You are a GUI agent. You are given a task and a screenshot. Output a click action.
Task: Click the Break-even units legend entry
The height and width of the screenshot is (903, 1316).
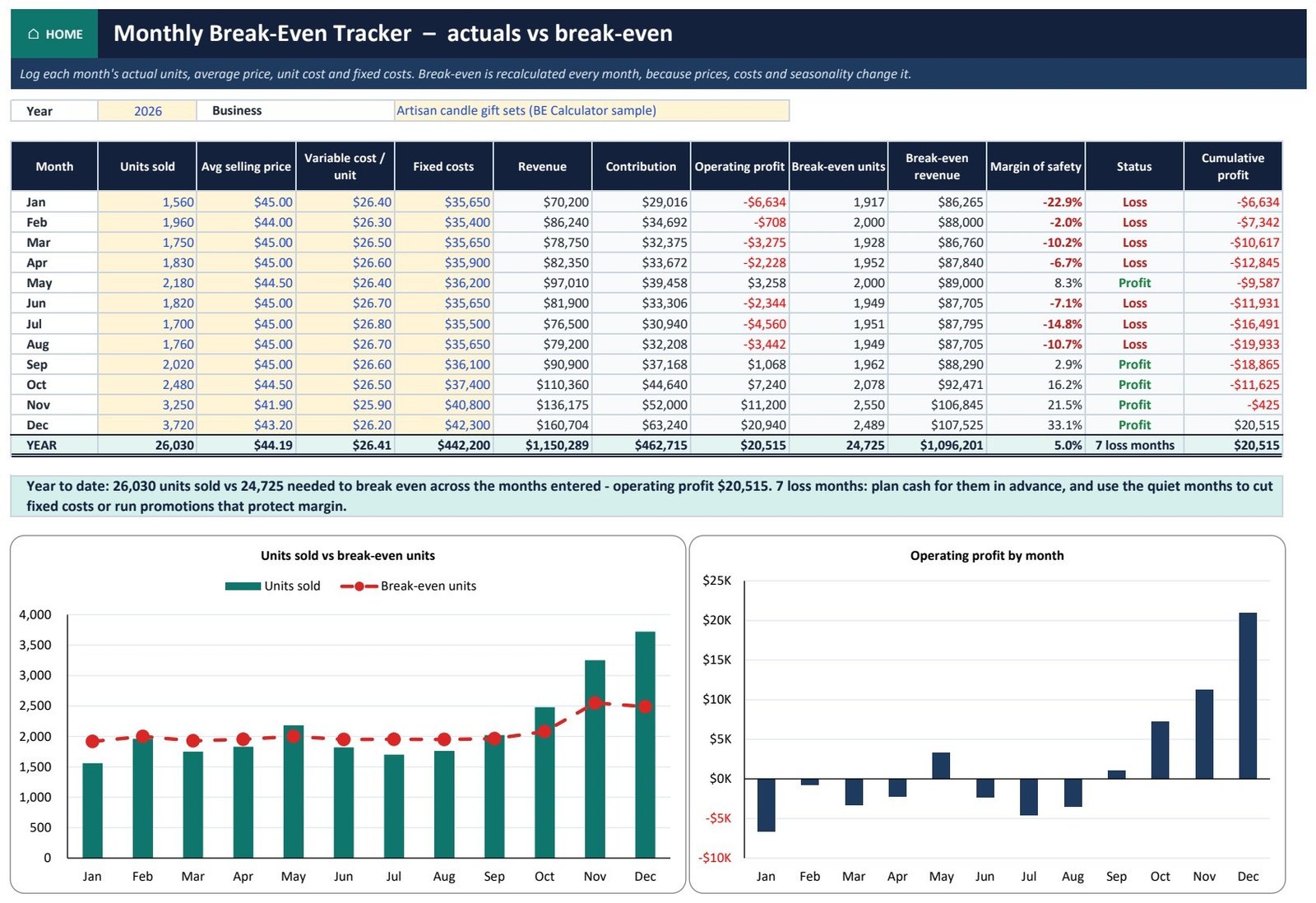tap(409, 586)
